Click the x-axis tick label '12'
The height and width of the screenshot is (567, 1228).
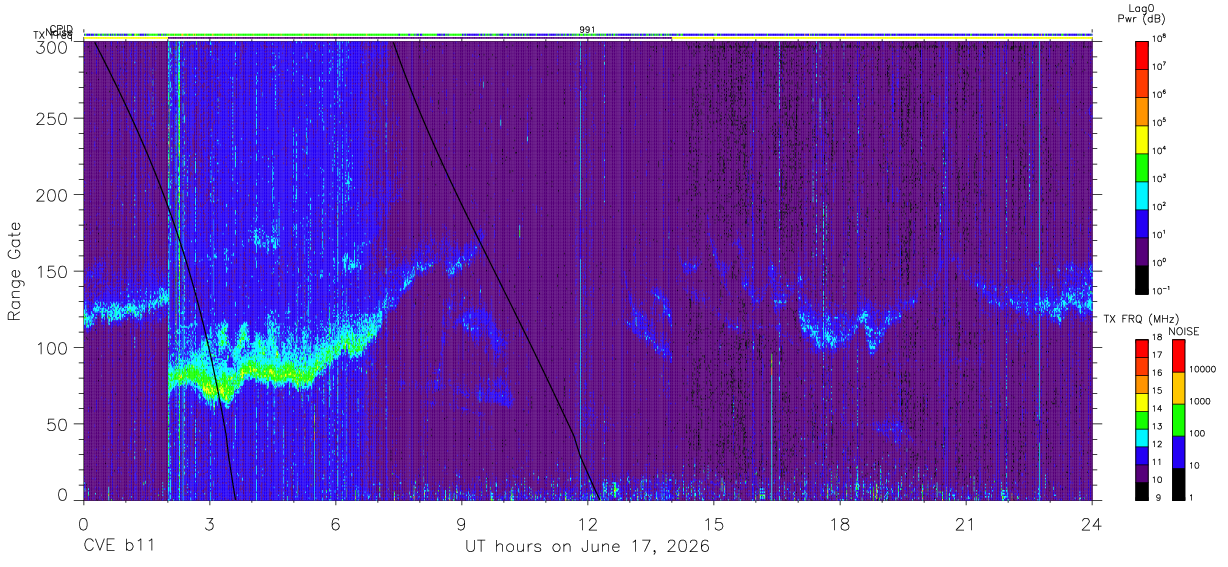coord(587,523)
